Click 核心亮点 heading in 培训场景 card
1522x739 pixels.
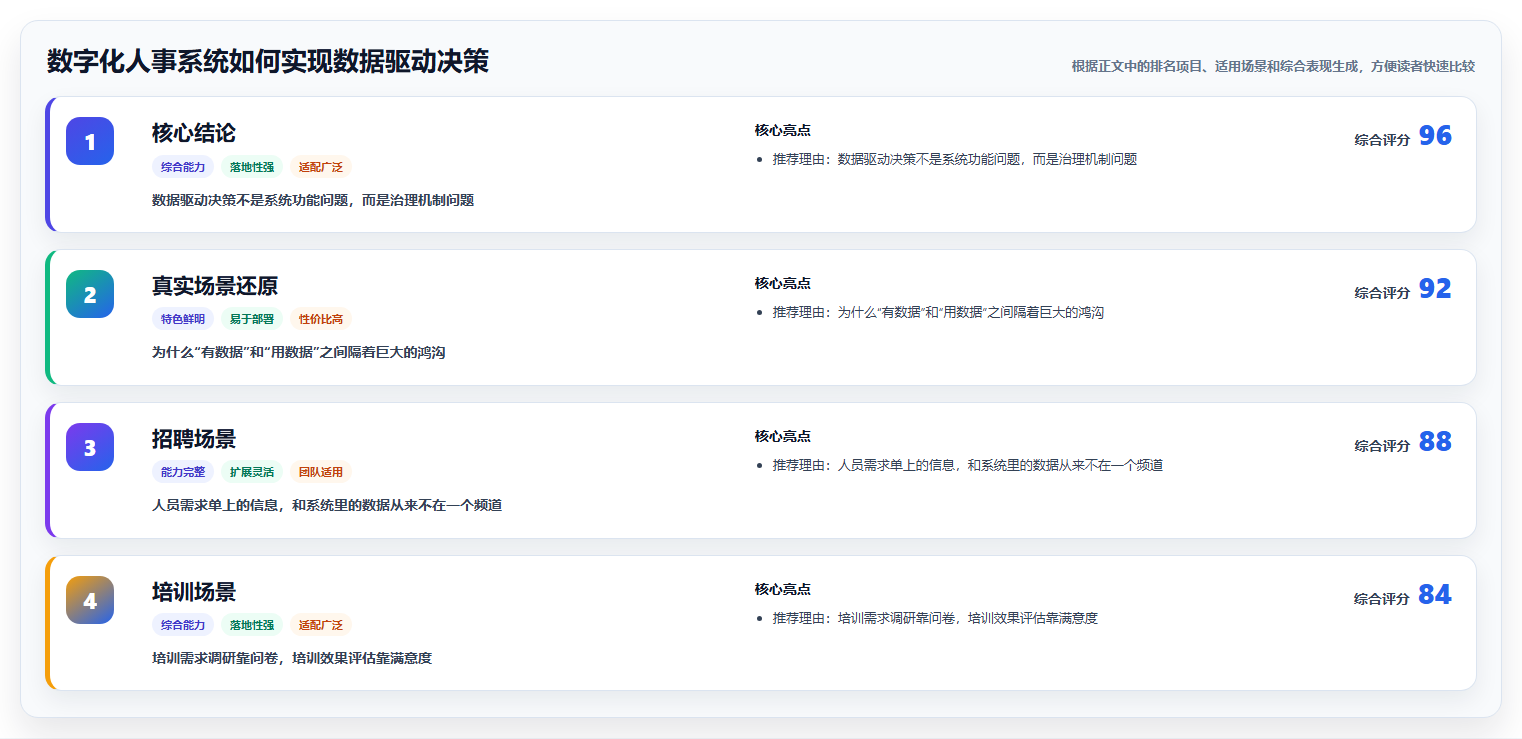(783, 589)
